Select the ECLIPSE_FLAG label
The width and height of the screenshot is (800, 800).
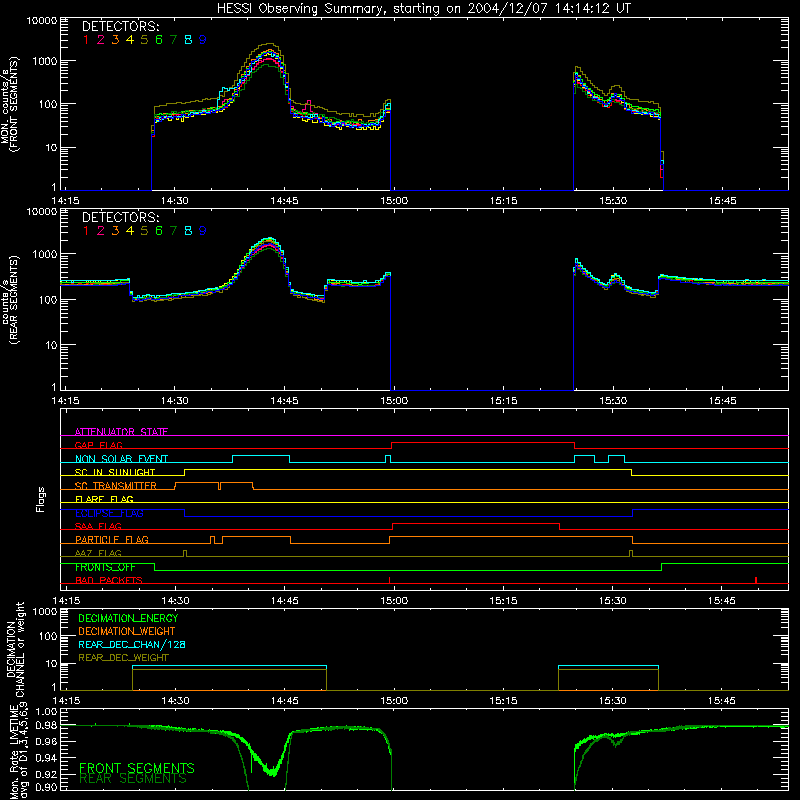[x=109, y=513]
